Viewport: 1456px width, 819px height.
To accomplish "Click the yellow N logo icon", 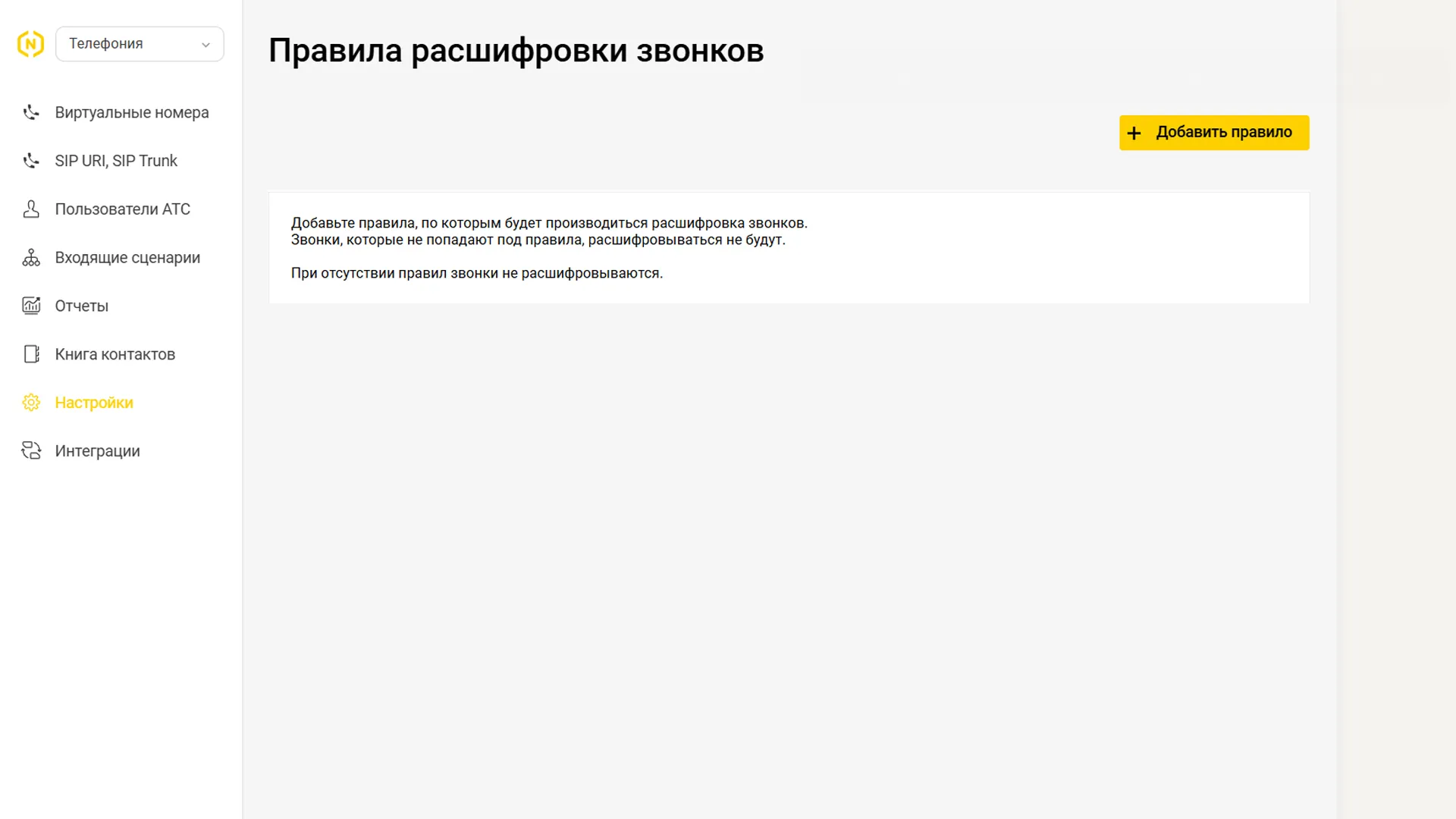I will [30, 44].
